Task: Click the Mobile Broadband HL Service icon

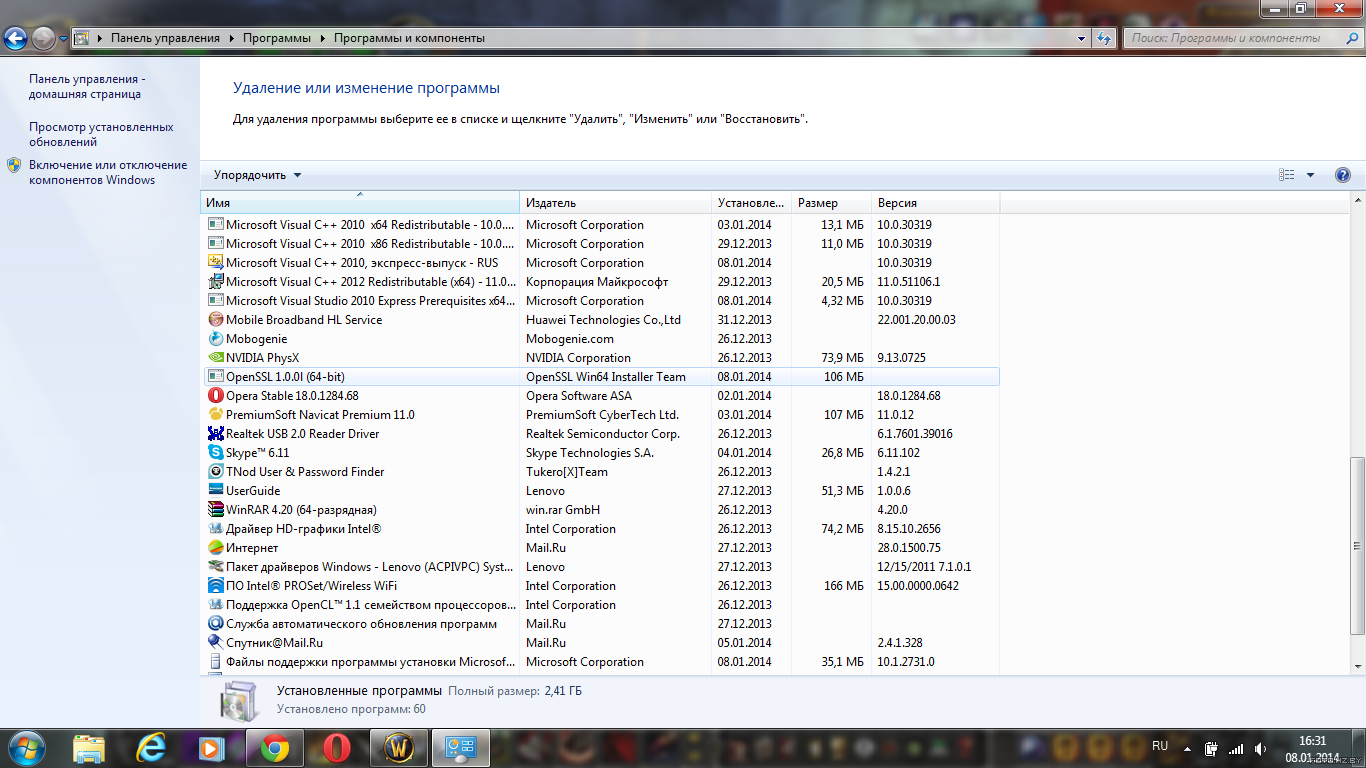Action: pyautogui.click(x=216, y=320)
